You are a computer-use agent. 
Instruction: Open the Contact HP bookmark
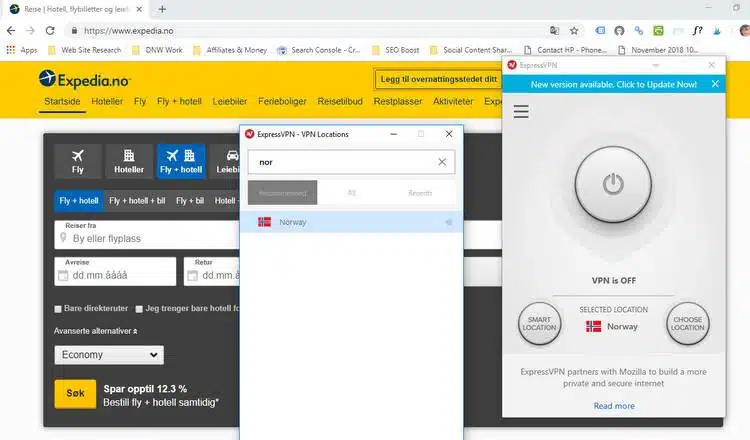point(565,50)
